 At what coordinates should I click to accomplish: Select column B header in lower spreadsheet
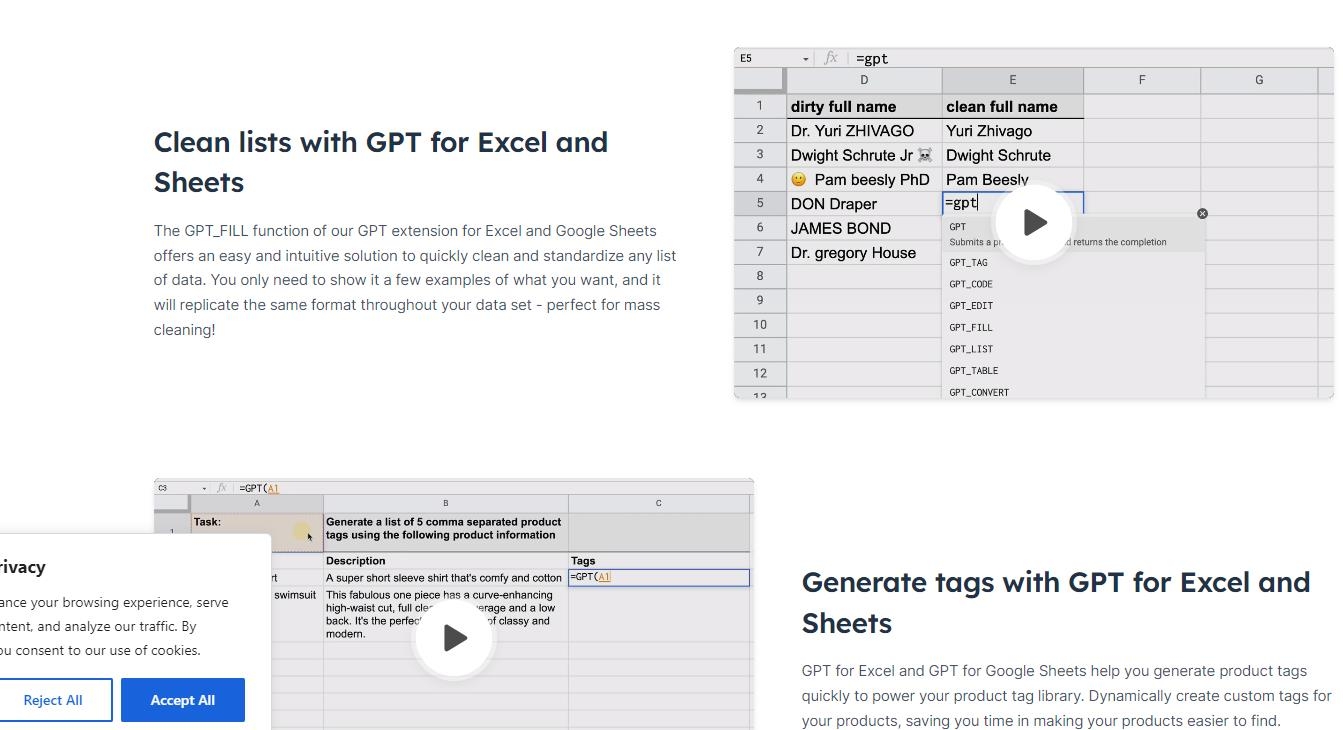click(445, 503)
